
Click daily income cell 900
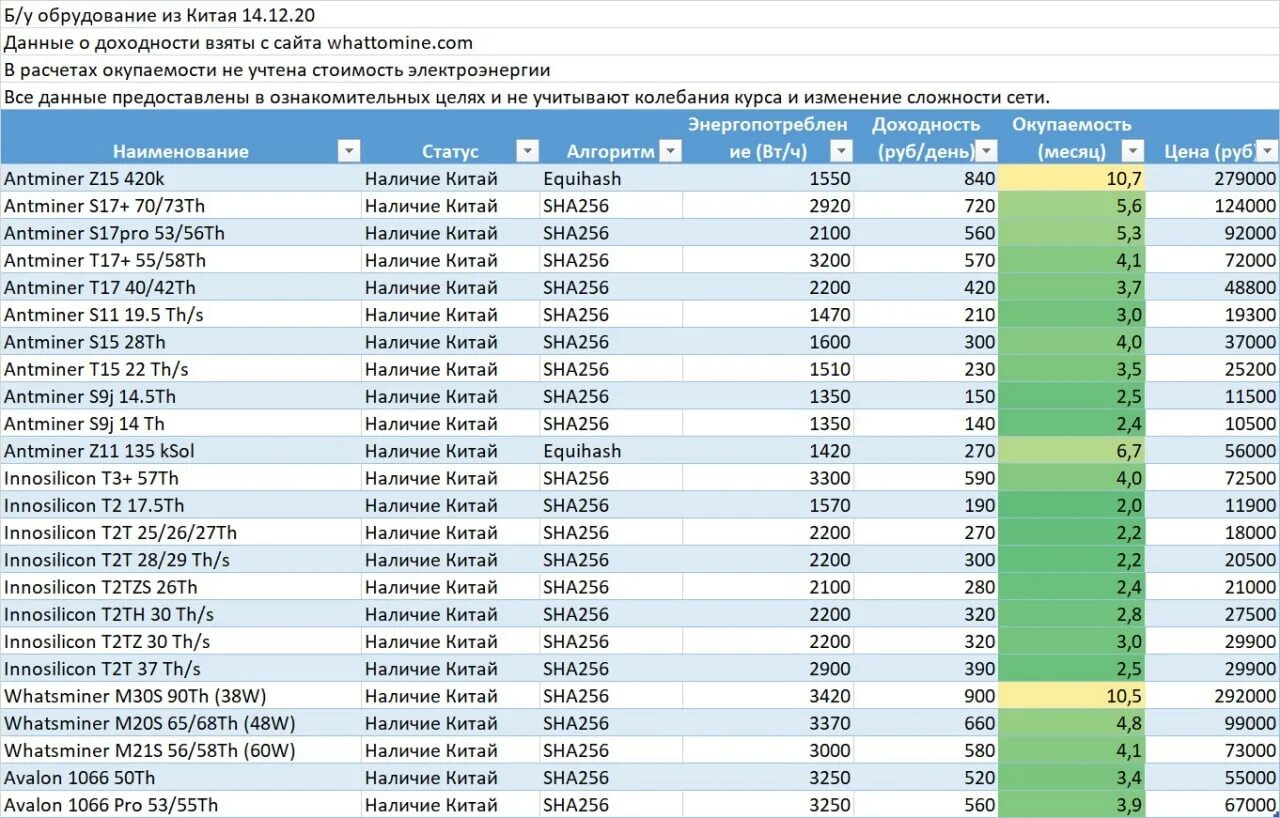pos(927,696)
